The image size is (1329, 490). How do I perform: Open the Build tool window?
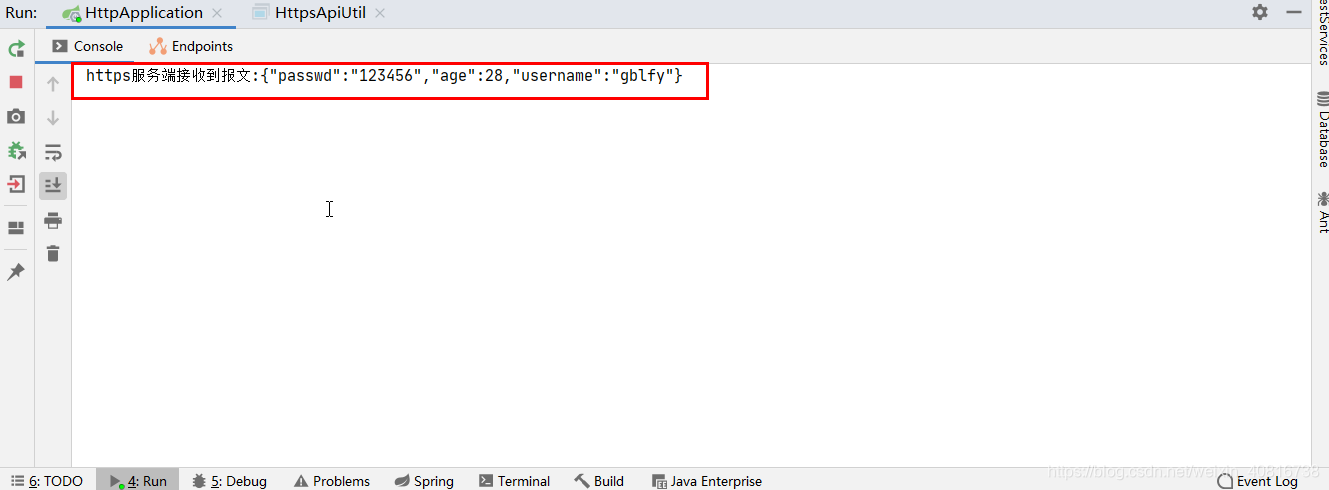(598, 481)
